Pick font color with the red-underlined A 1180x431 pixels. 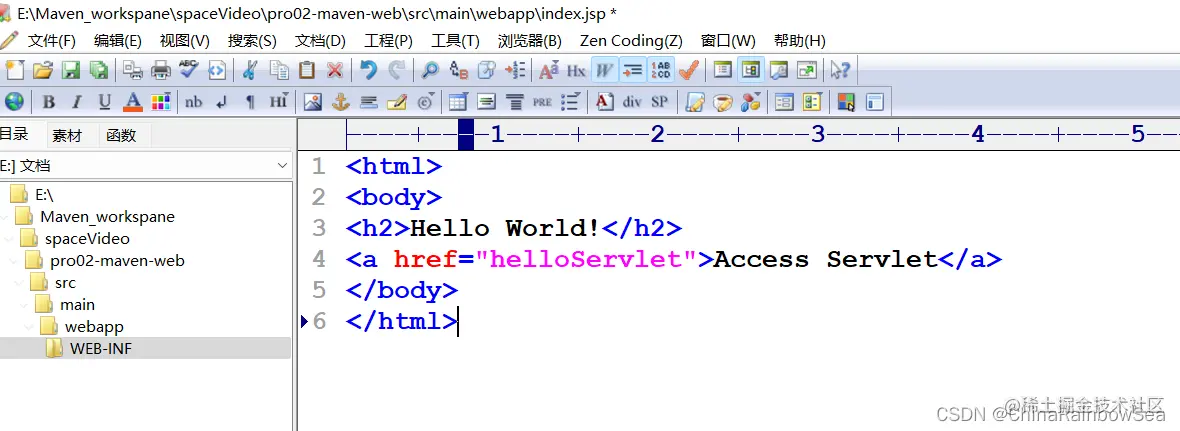click(x=133, y=102)
